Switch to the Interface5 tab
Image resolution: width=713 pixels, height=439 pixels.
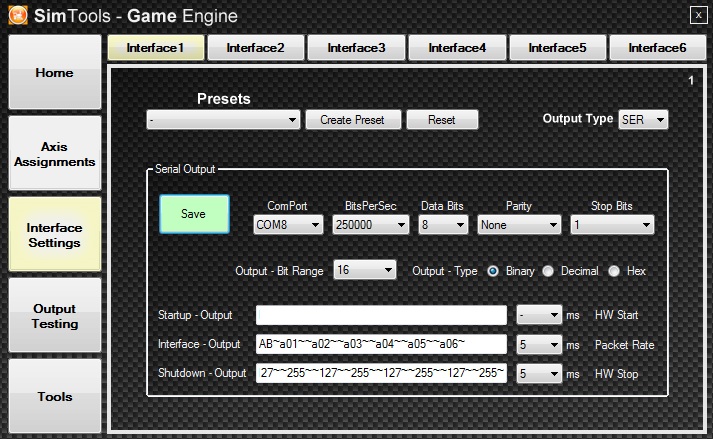(557, 48)
